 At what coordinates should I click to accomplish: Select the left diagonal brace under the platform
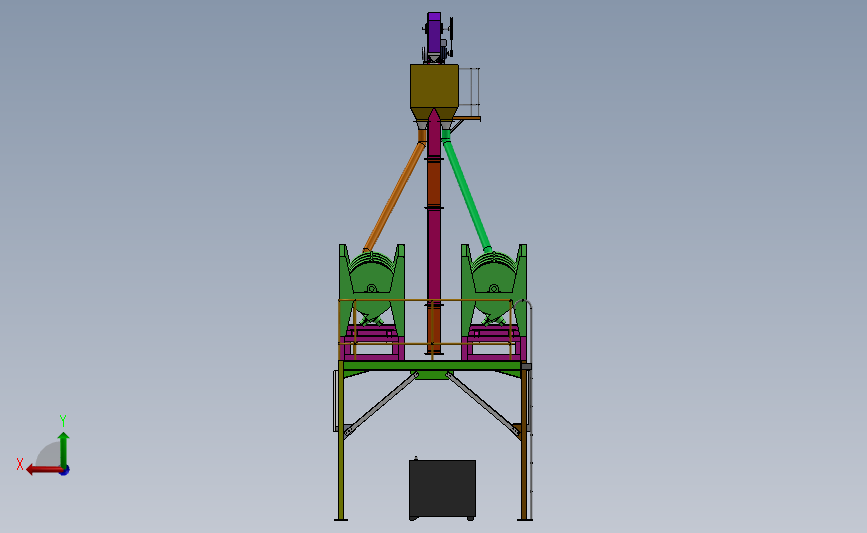tap(380, 405)
